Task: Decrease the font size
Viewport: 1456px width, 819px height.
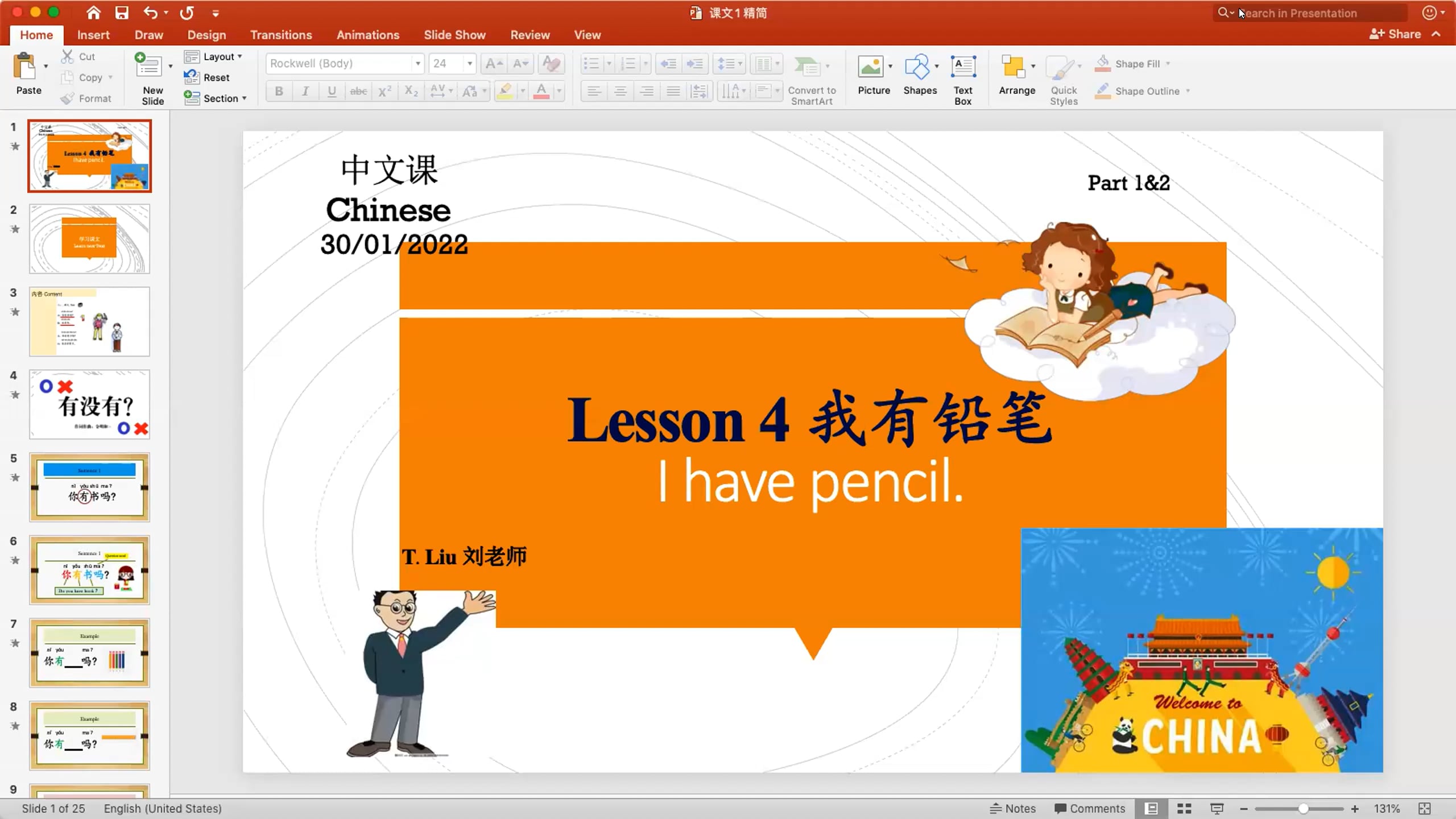Action: (x=521, y=64)
